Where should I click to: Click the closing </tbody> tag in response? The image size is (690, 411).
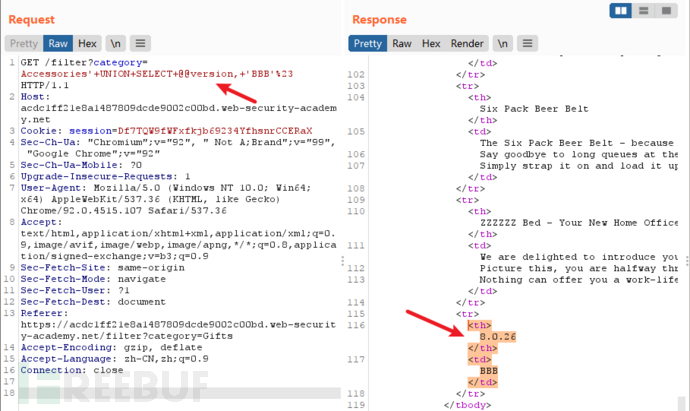(x=467, y=405)
